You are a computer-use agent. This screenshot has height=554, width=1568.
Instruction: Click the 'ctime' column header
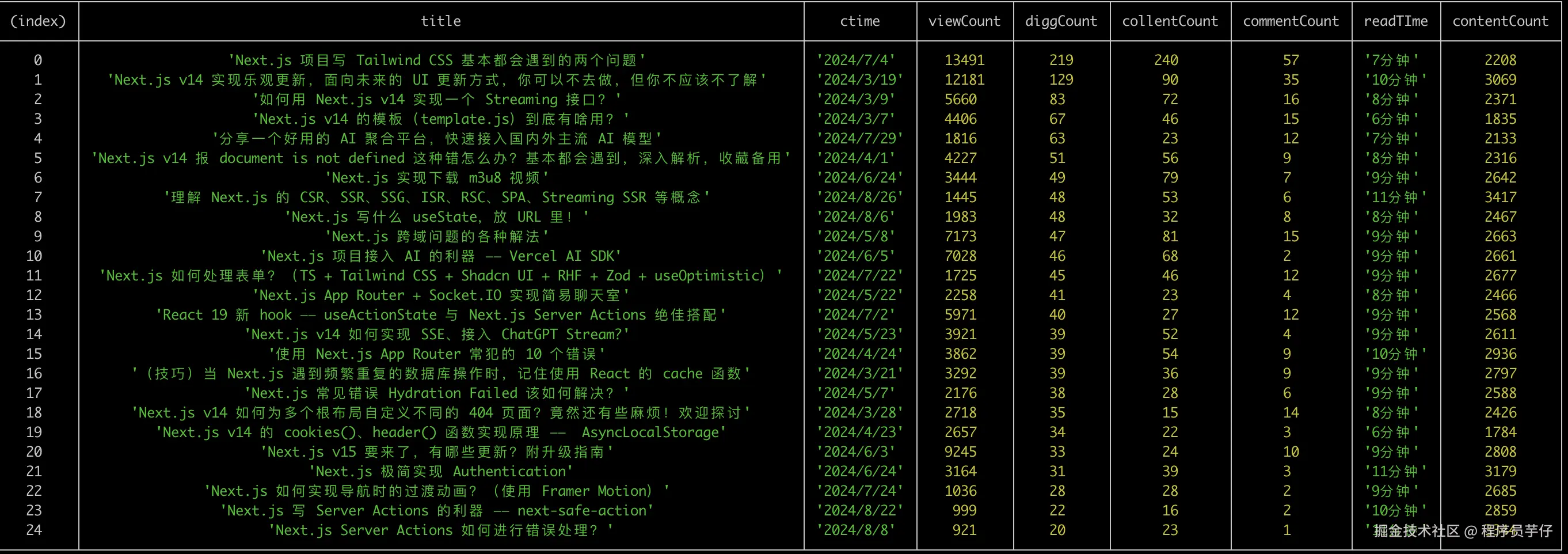pos(859,21)
